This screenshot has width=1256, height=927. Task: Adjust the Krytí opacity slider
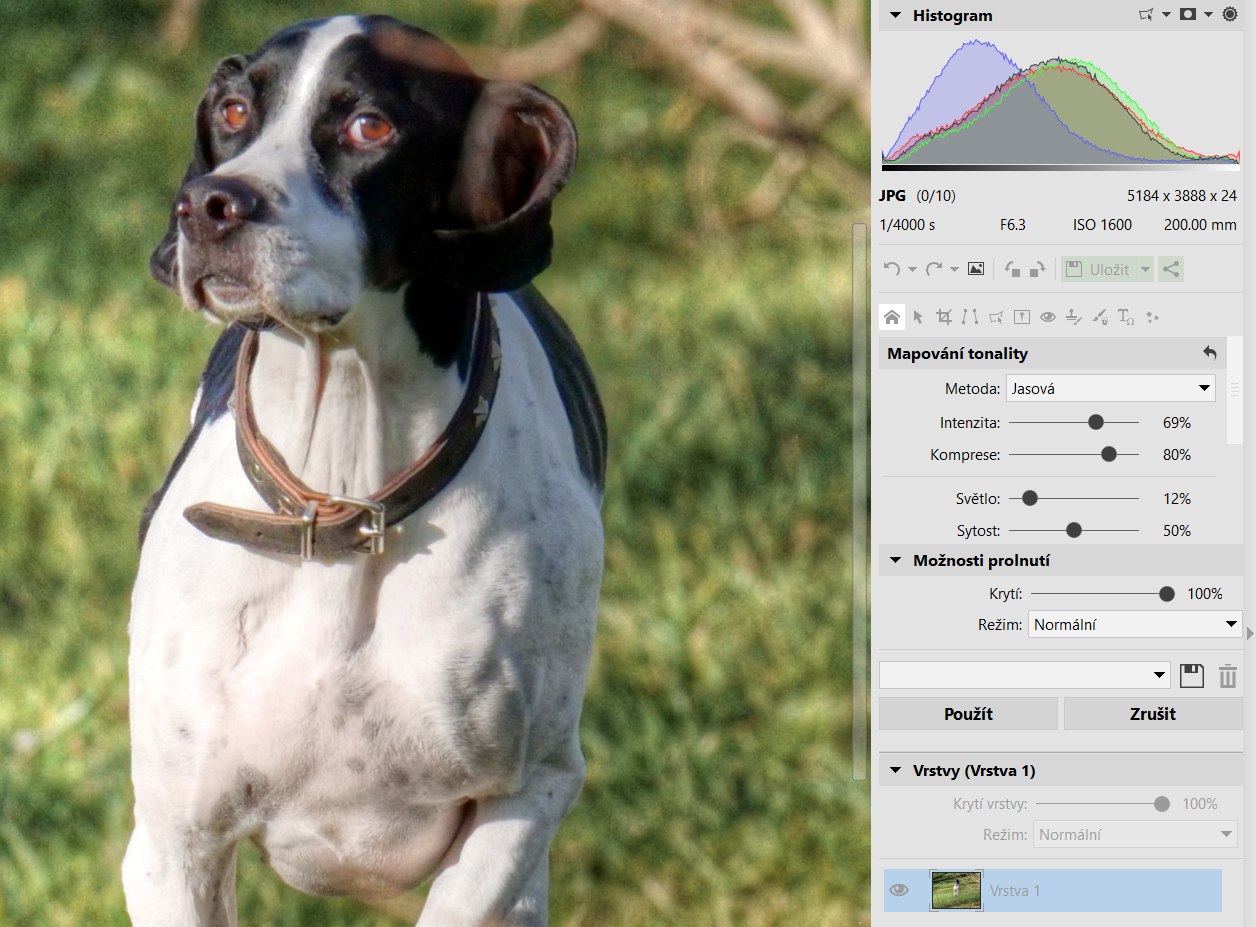pos(1102,594)
